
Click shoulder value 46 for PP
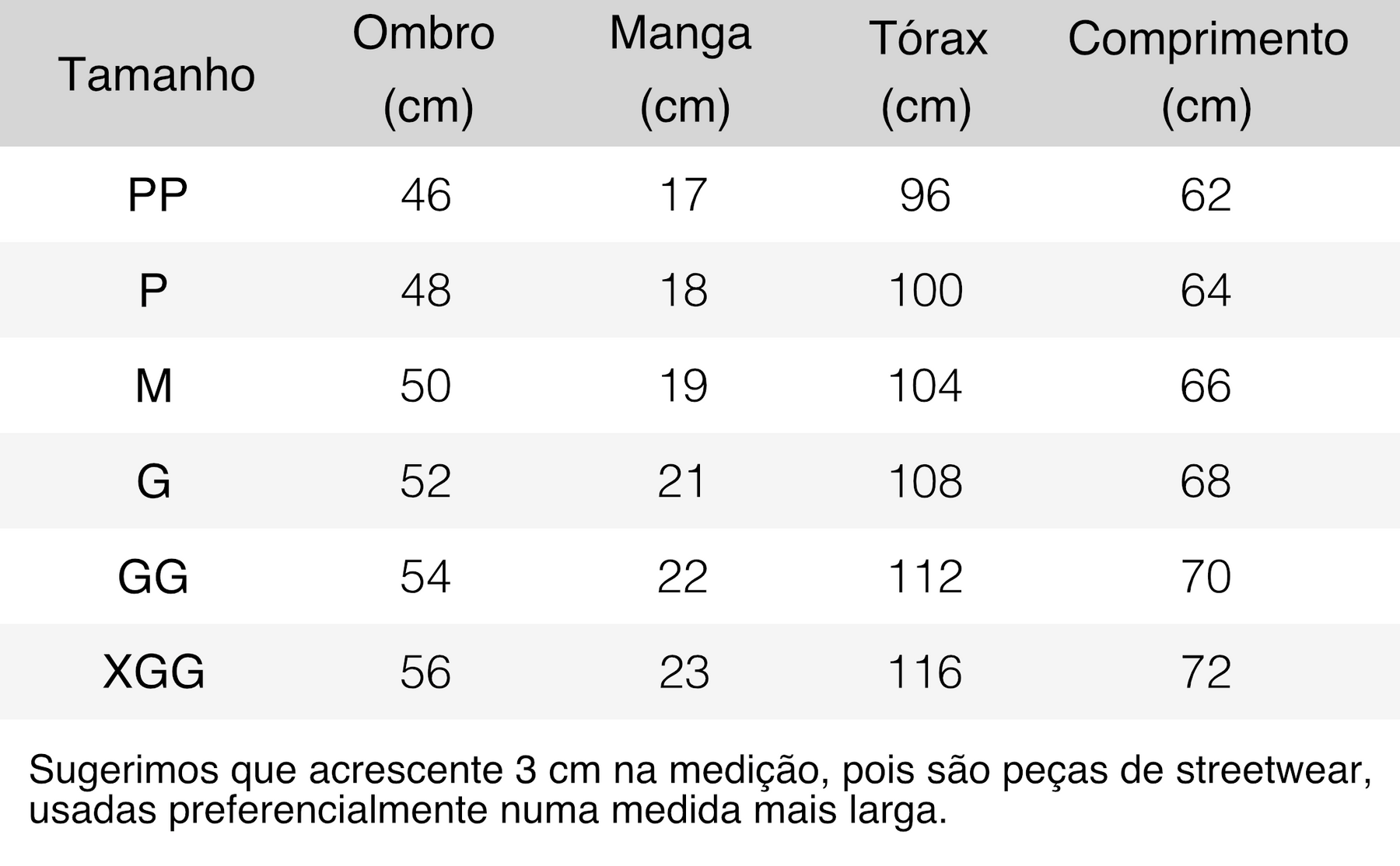click(425, 194)
